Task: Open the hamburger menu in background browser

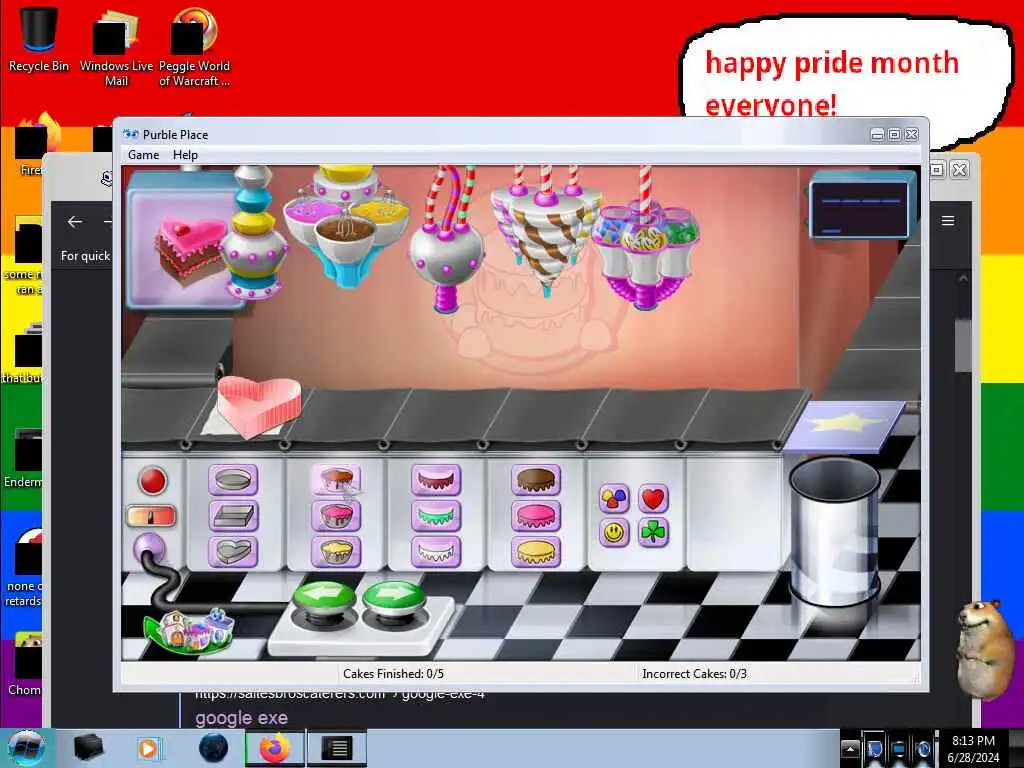Action: point(948,221)
